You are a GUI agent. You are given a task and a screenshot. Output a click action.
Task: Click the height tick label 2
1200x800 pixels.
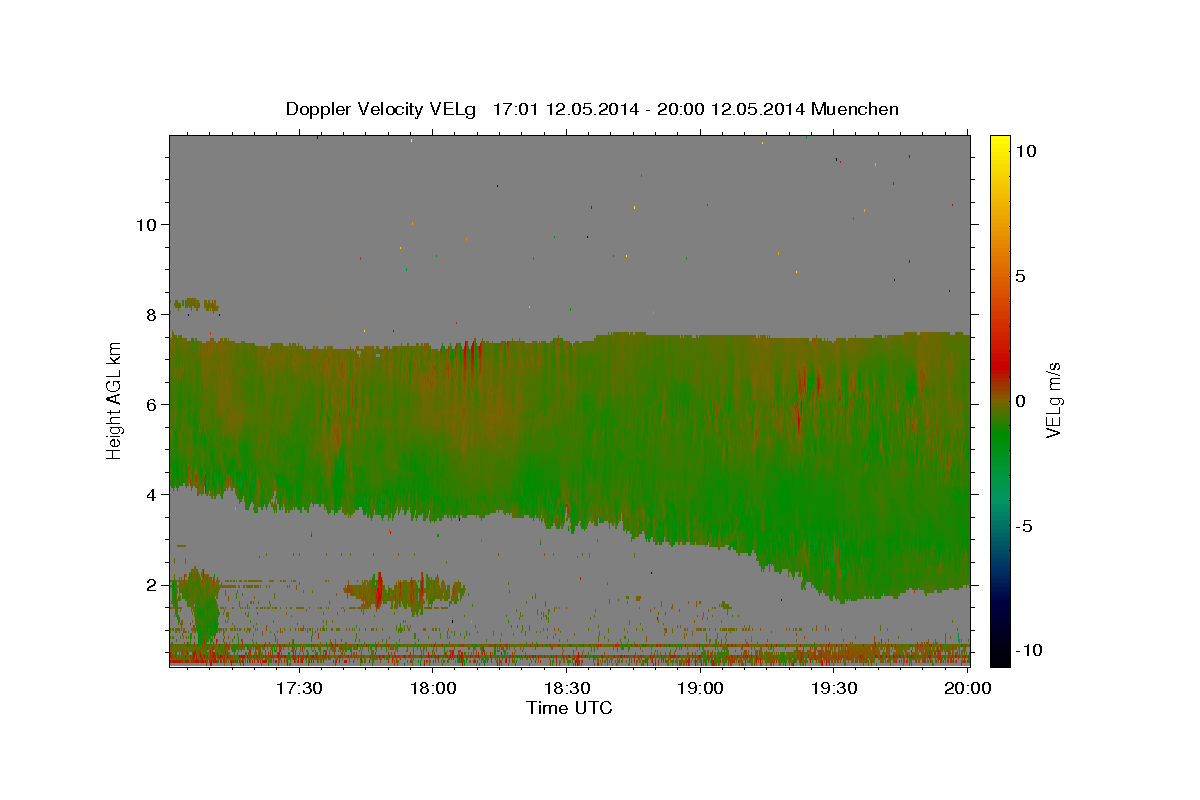click(x=152, y=585)
